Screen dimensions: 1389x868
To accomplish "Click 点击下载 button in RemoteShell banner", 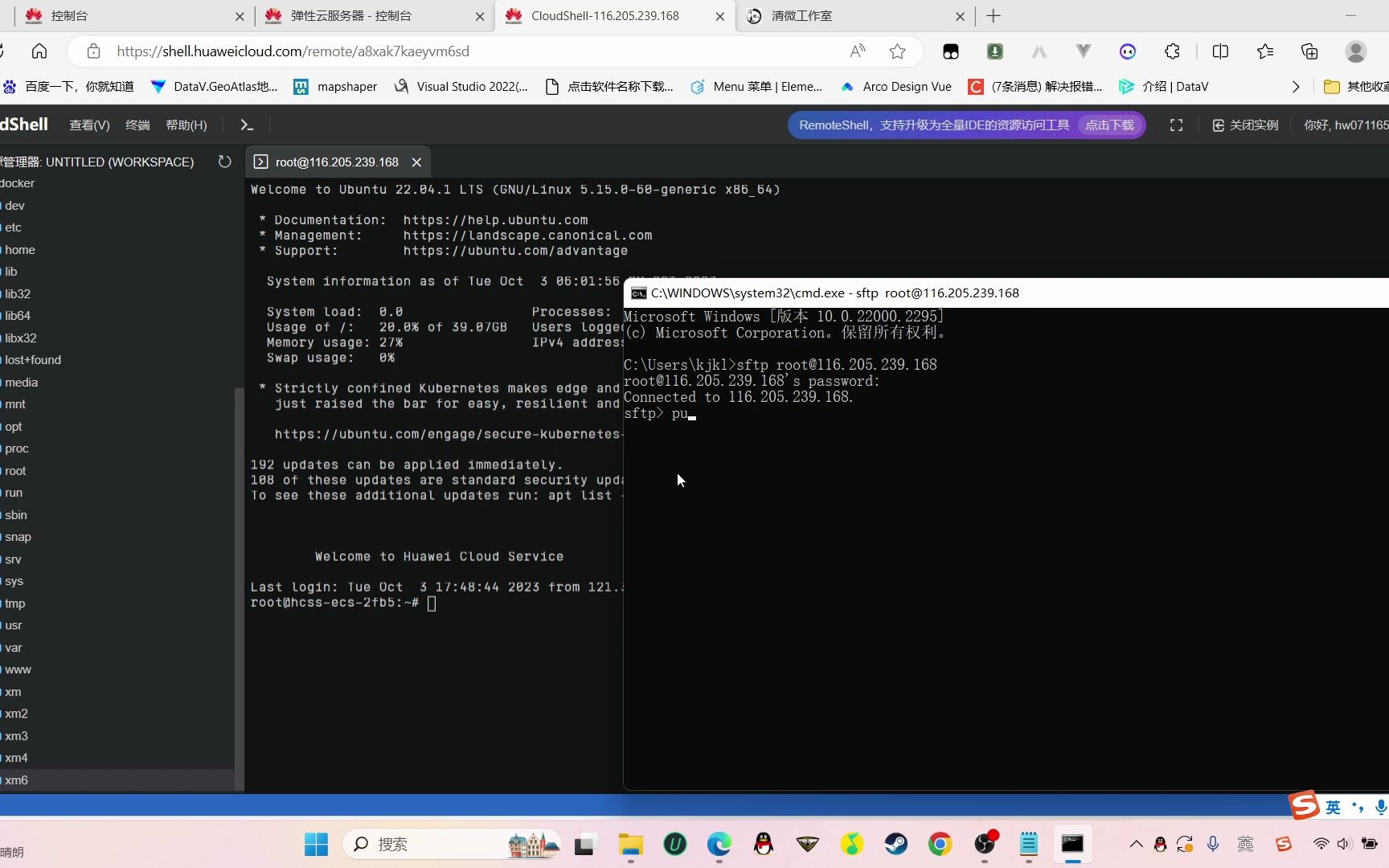I will [1109, 125].
